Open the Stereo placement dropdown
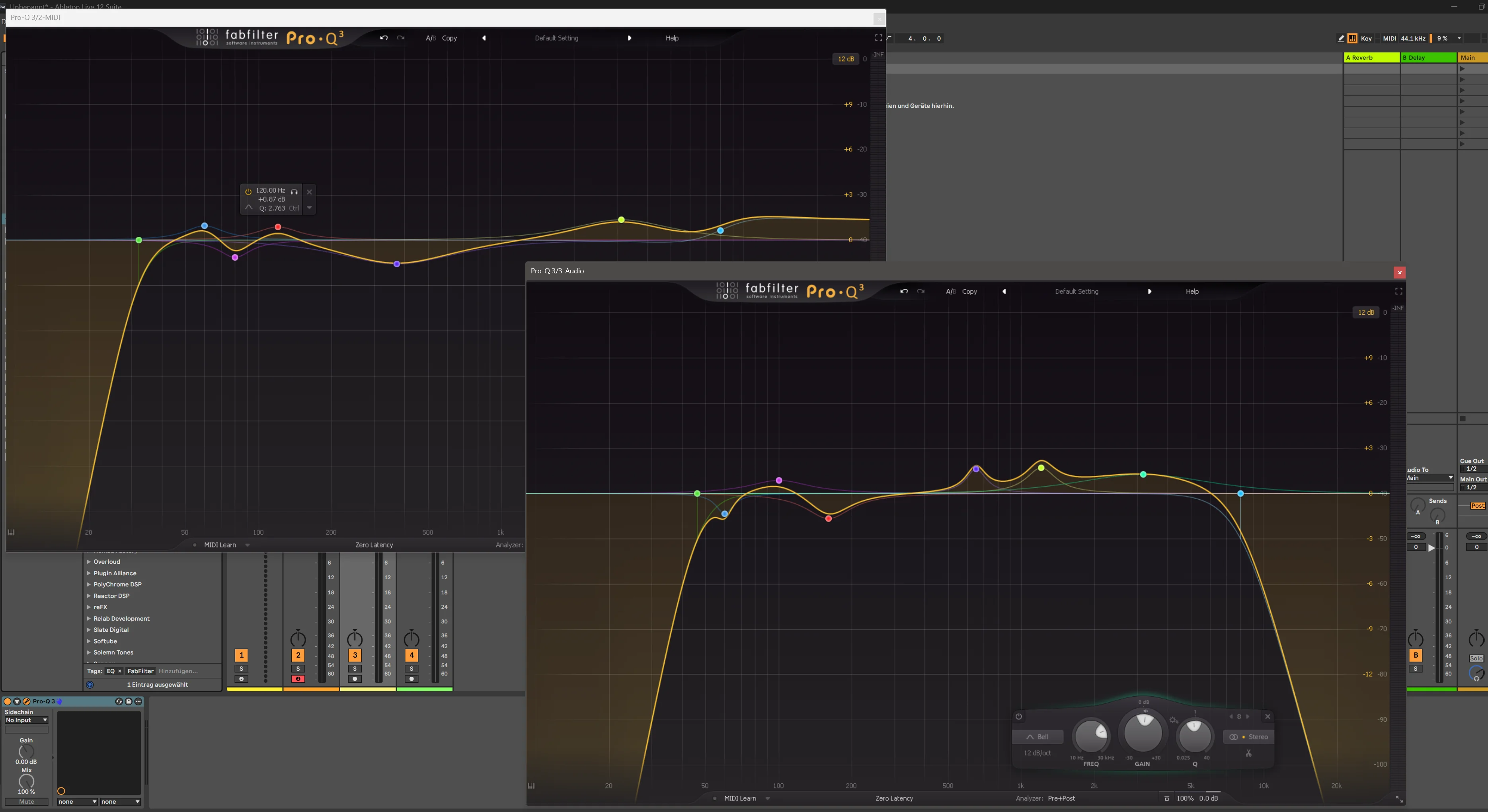This screenshot has height=812, width=1488. click(x=1248, y=736)
